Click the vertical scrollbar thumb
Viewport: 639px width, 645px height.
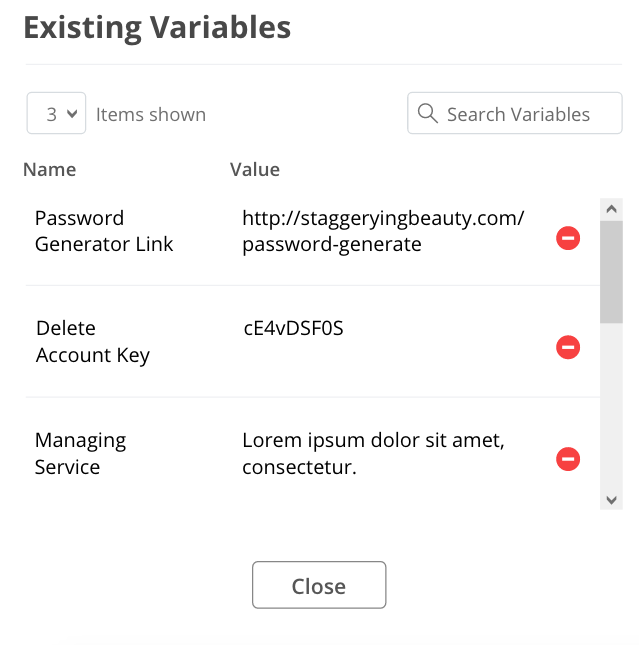611,272
